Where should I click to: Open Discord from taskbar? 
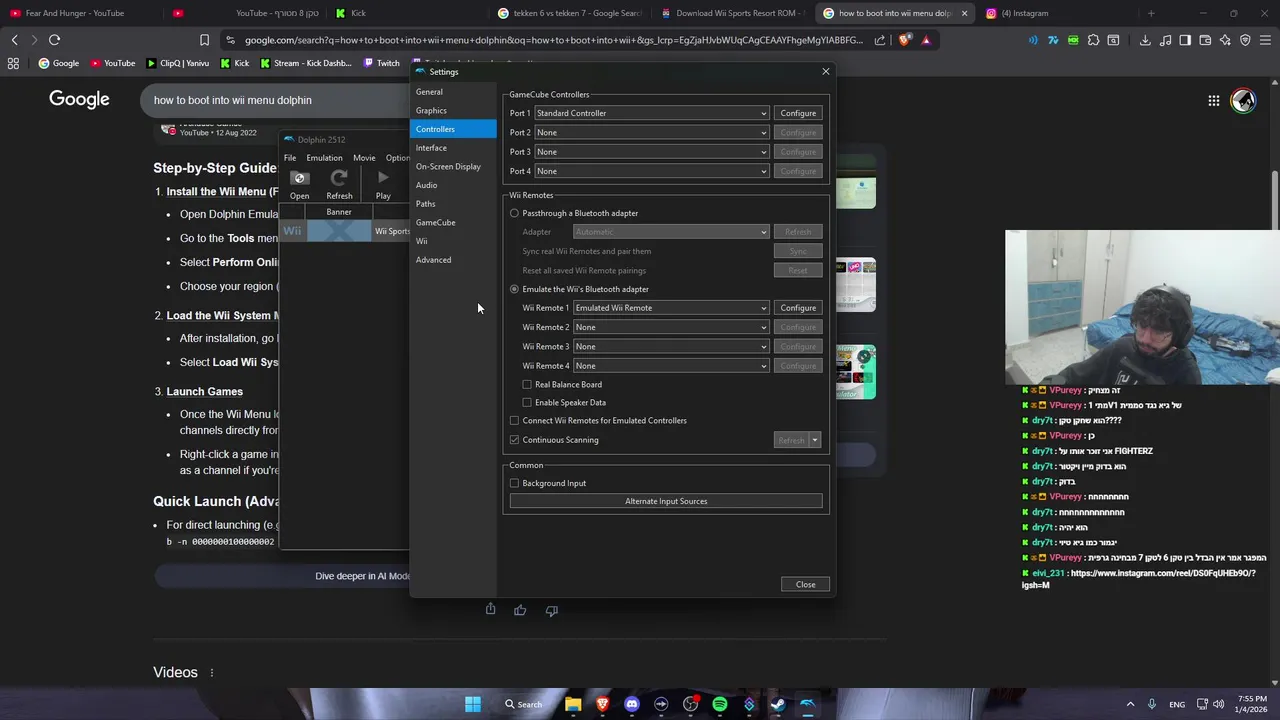click(631, 704)
